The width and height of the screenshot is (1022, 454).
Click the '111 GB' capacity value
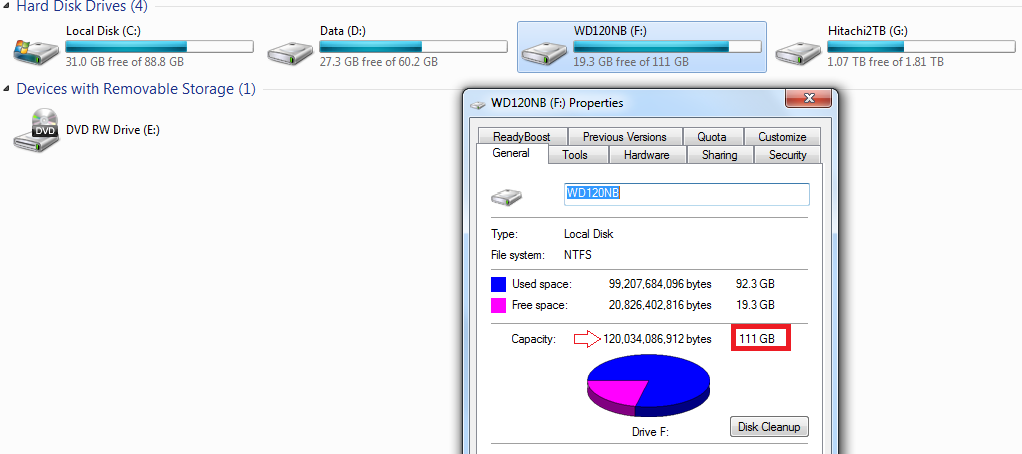click(x=756, y=339)
